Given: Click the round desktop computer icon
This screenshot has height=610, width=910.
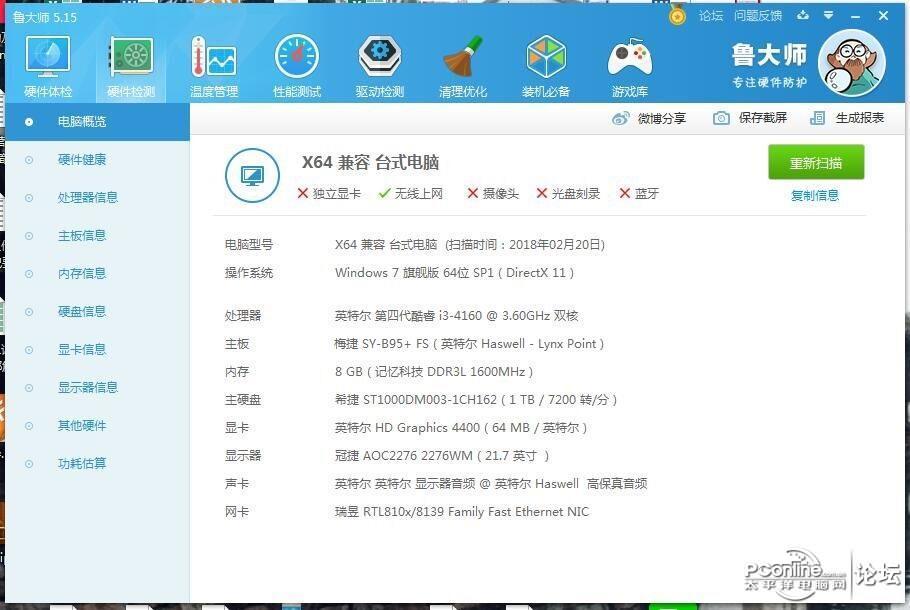Looking at the screenshot, I should pyautogui.click(x=252, y=175).
